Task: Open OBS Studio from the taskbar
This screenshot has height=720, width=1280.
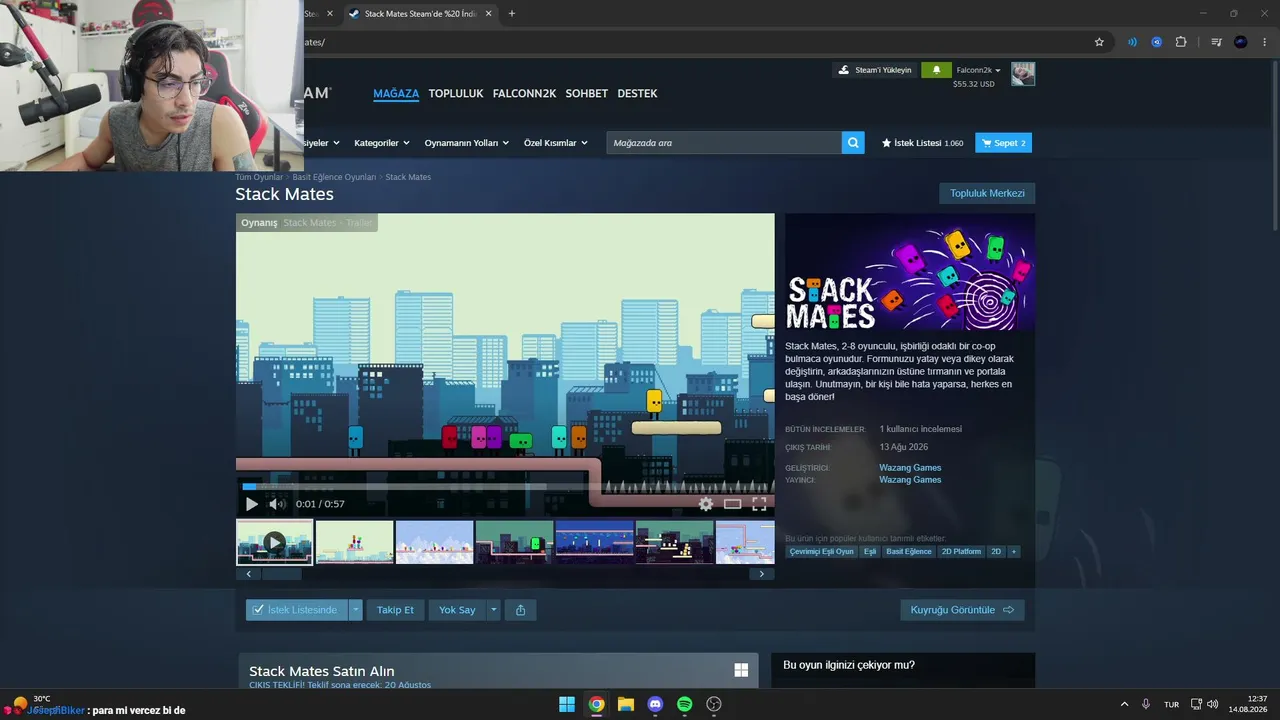Action: click(x=714, y=704)
